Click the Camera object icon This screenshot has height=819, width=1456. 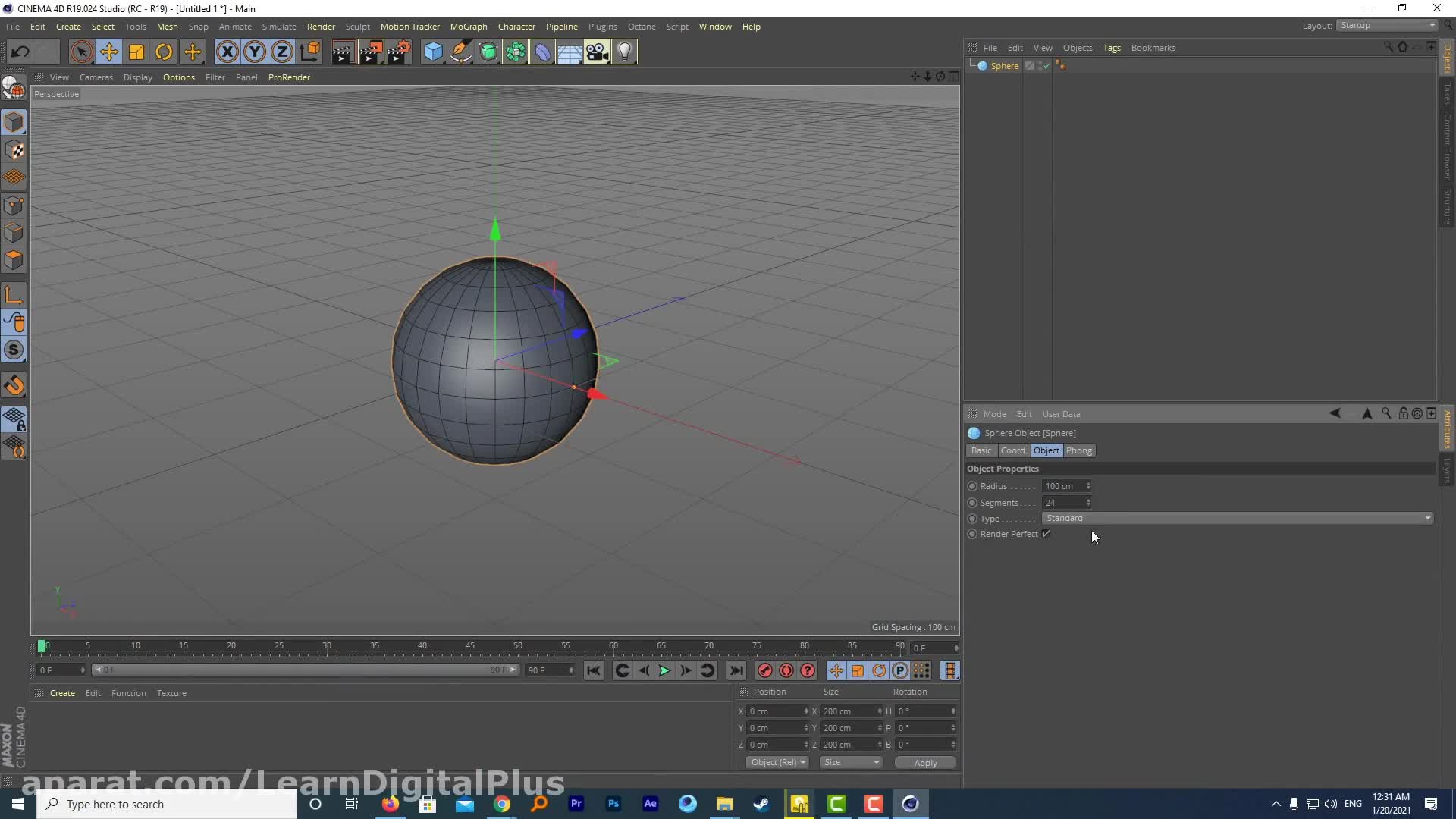pos(597,52)
